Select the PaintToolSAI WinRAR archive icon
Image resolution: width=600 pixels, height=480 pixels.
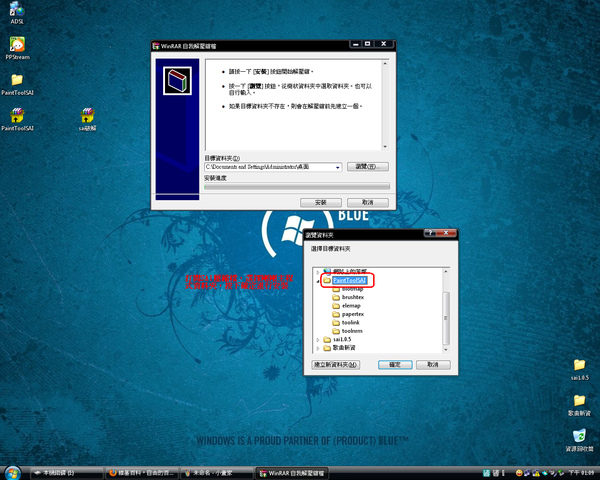17,119
